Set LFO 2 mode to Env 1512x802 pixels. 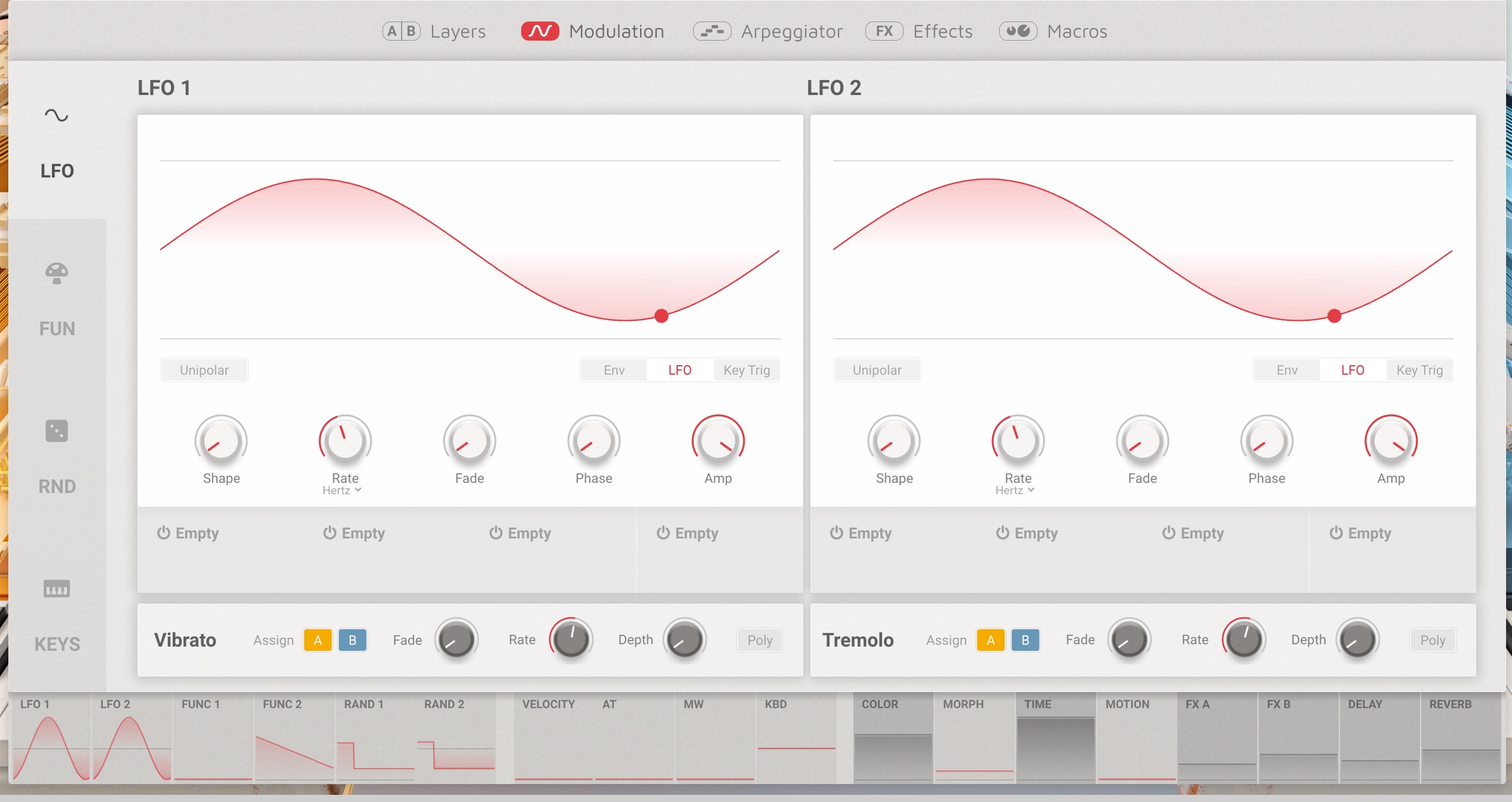pos(1287,370)
